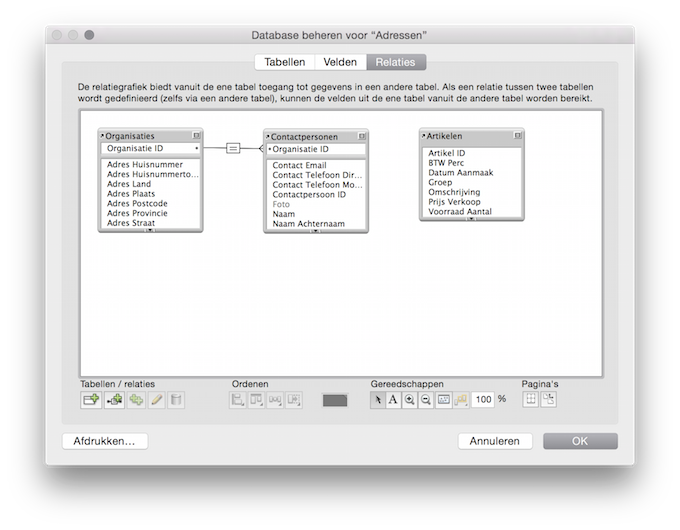Select Organisatie ID in Contactpersonen table
This screenshot has width=680, height=530.
coord(316,149)
